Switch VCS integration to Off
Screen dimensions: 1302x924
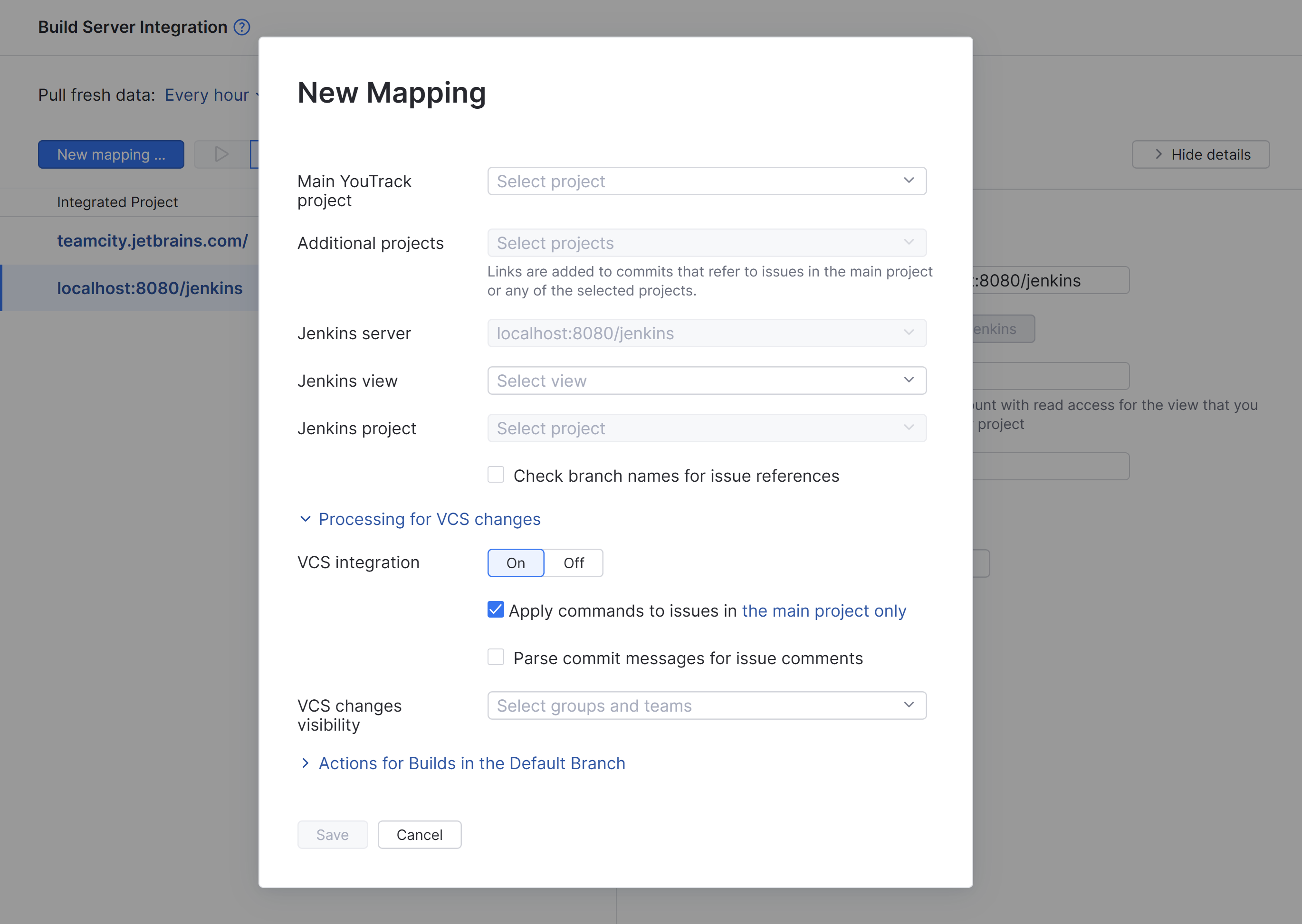click(574, 562)
